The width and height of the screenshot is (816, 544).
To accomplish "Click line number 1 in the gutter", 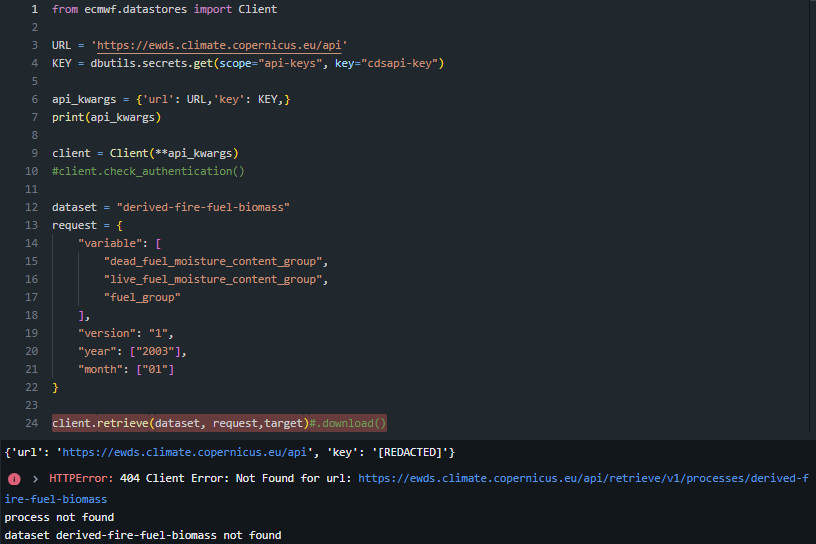I will [x=34, y=9].
